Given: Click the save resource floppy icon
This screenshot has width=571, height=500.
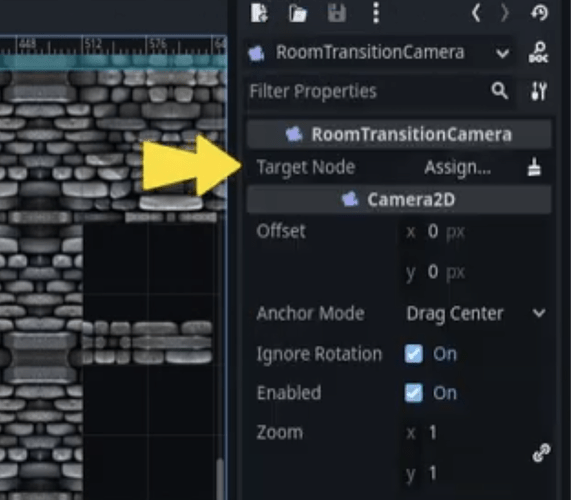Looking at the screenshot, I should click(x=336, y=14).
